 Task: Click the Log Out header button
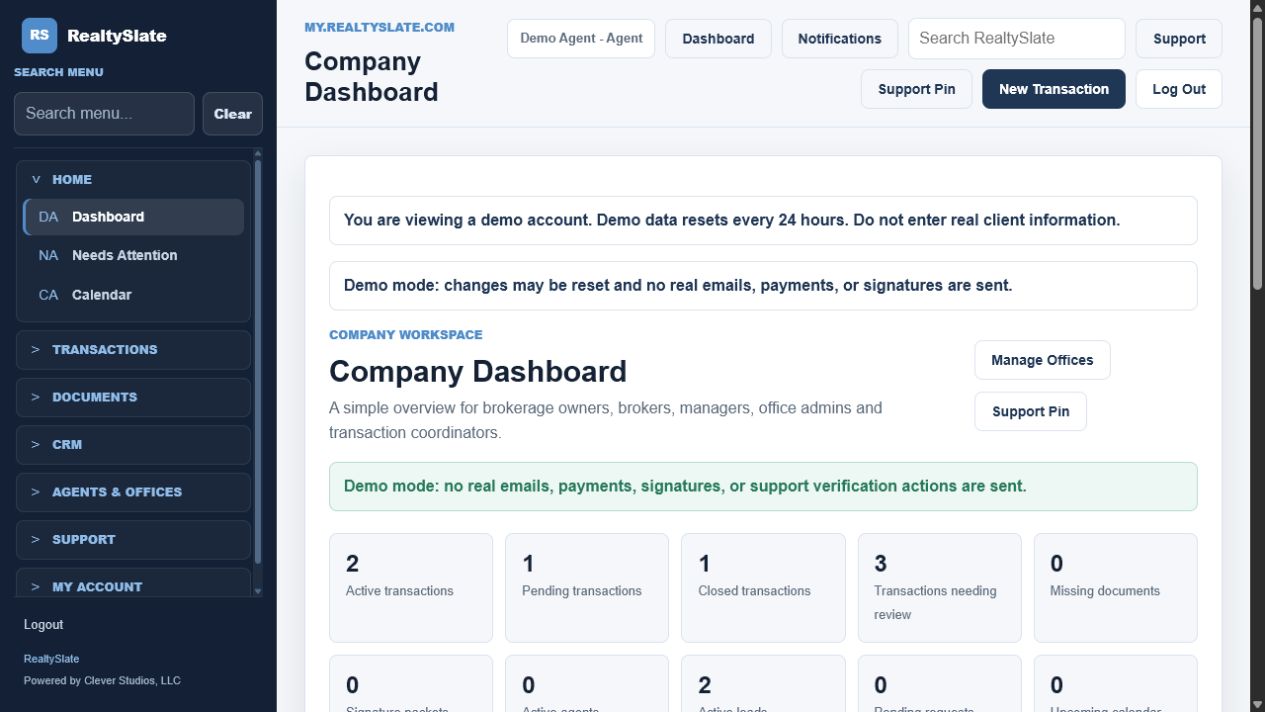(x=1179, y=89)
